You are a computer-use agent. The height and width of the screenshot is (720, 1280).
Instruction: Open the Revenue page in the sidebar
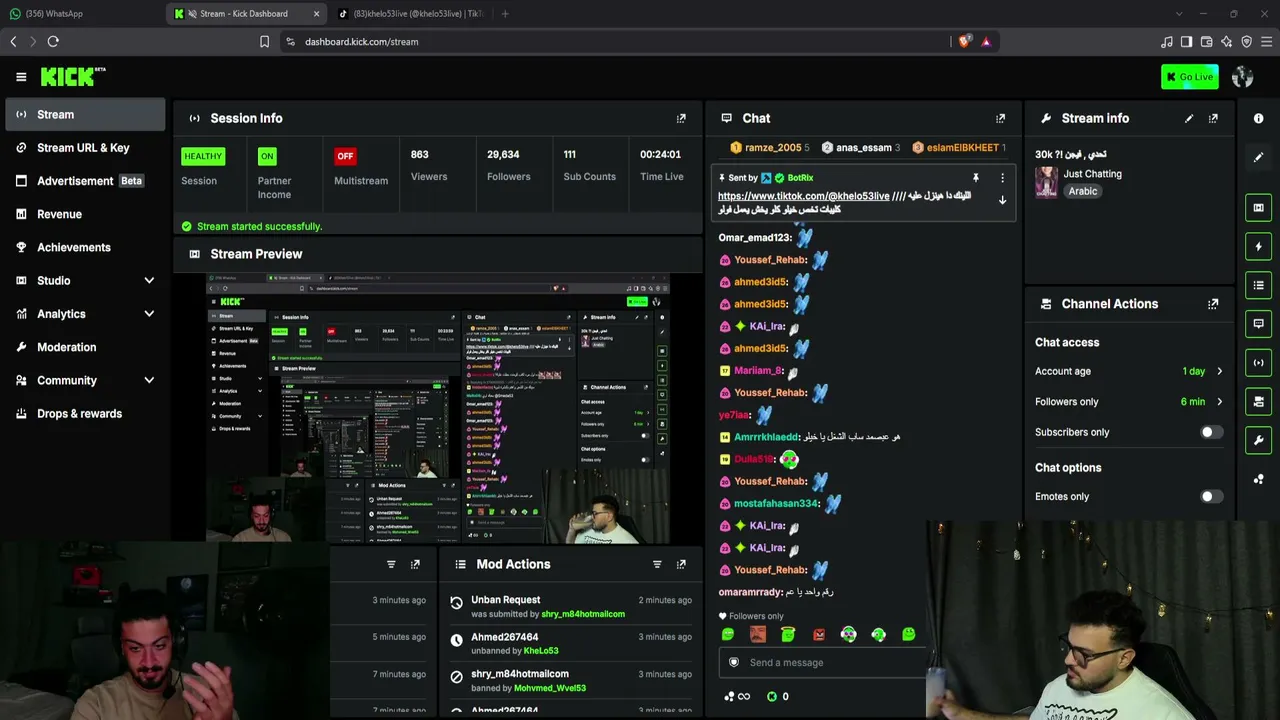(85, 214)
